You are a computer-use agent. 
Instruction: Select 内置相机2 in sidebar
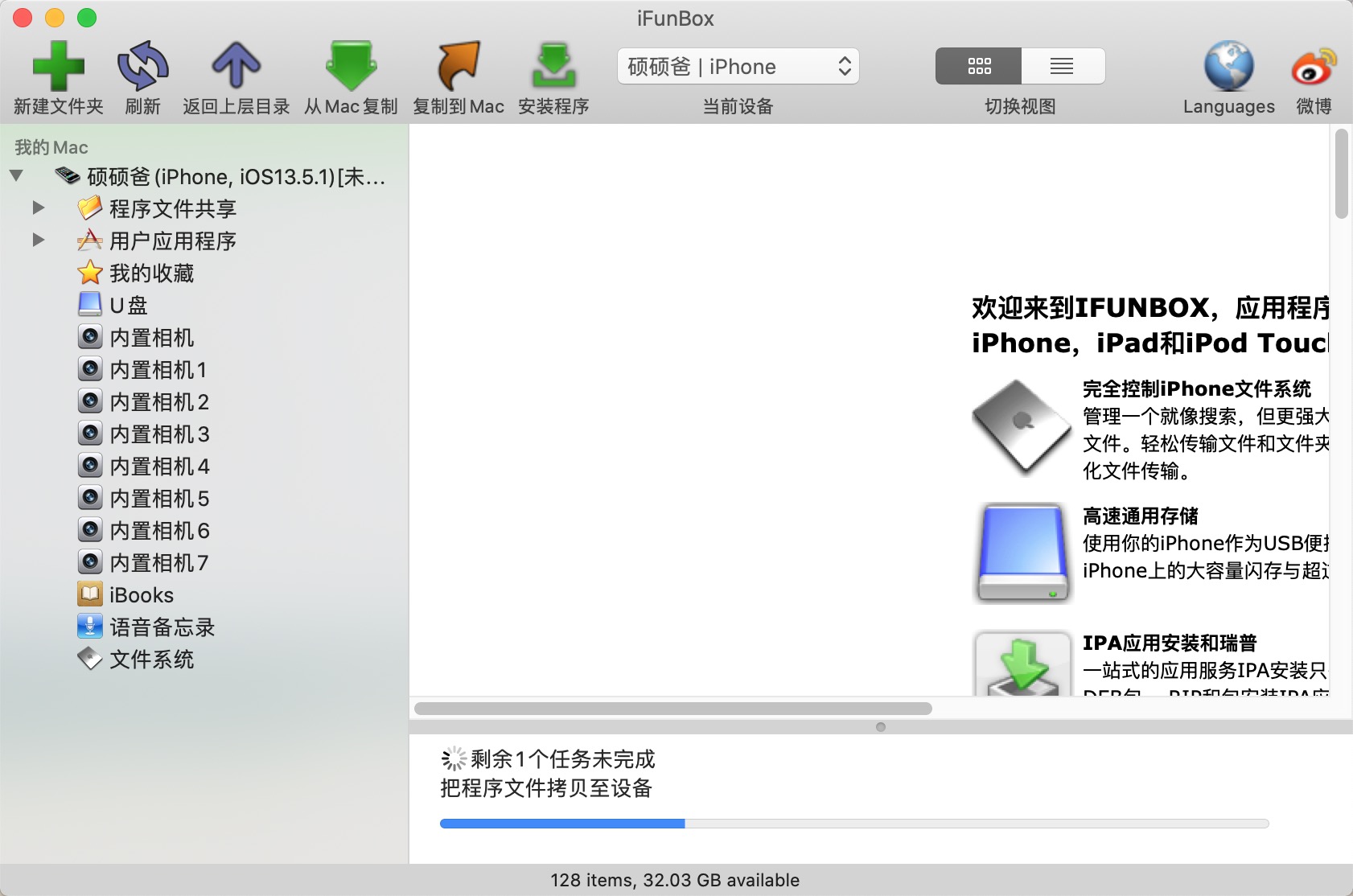click(204, 401)
